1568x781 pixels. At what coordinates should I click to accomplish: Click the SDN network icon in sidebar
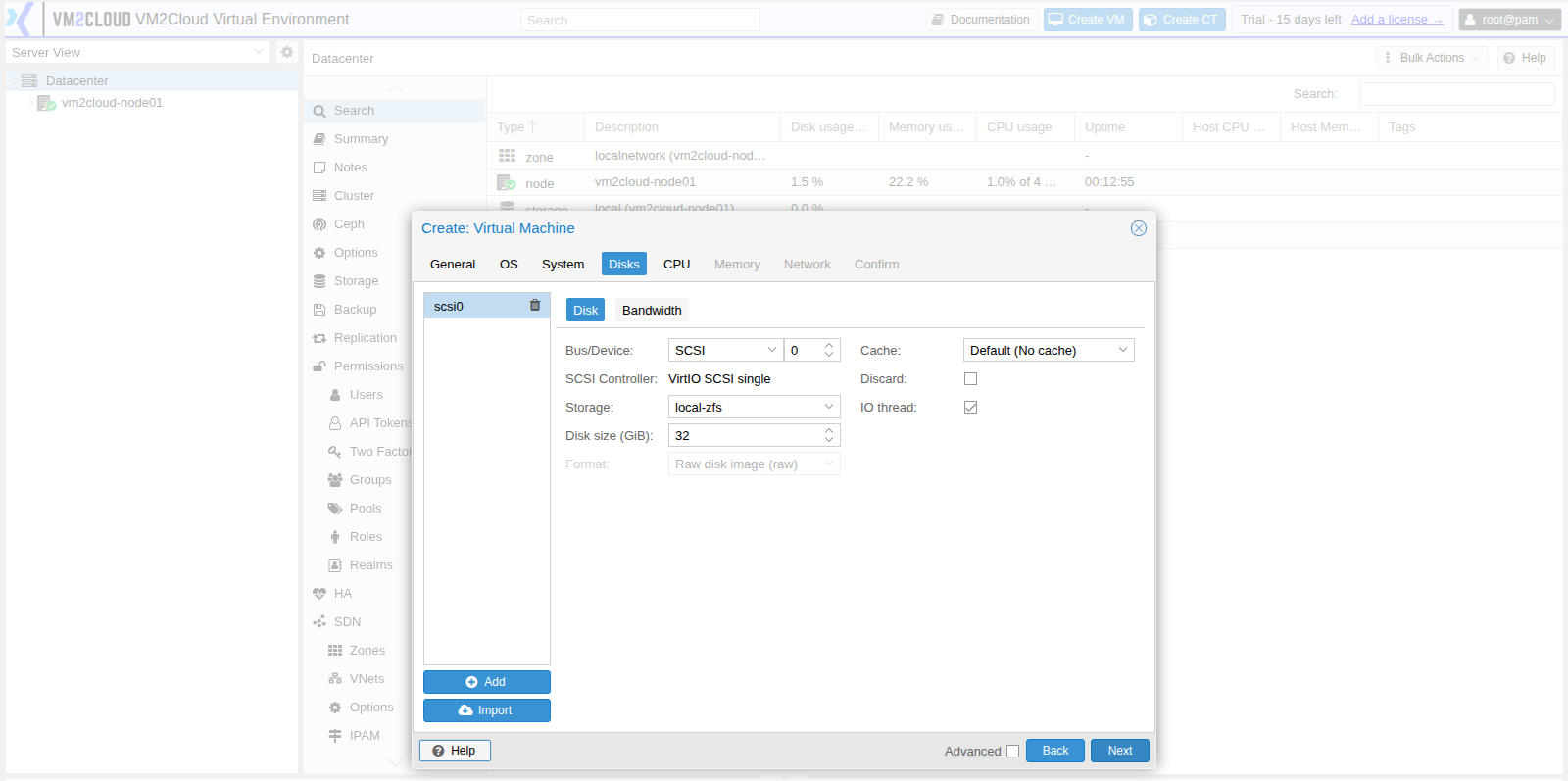[x=319, y=622]
